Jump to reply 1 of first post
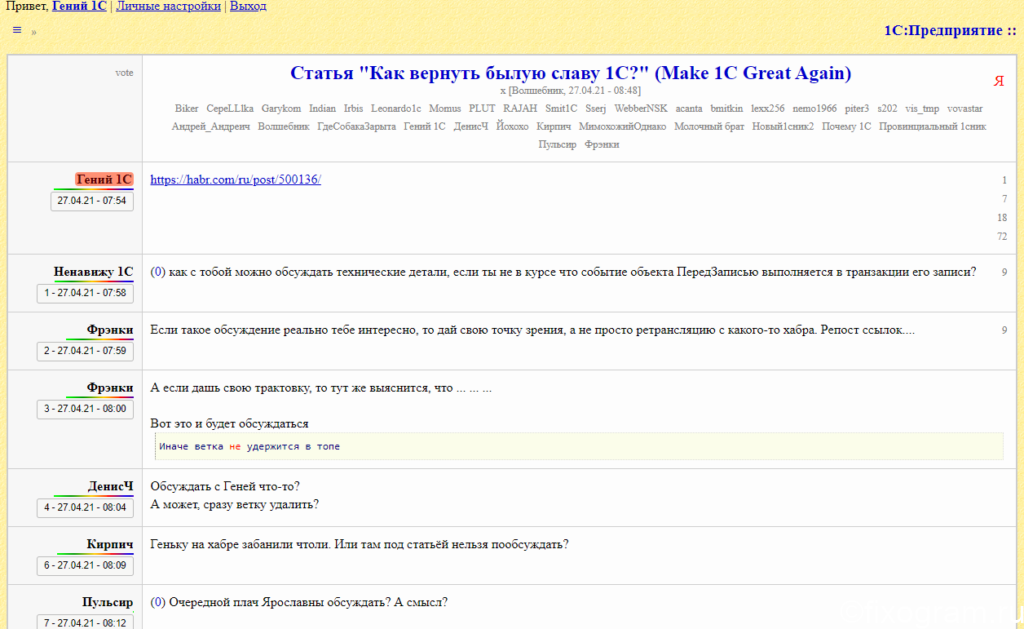 (1004, 180)
